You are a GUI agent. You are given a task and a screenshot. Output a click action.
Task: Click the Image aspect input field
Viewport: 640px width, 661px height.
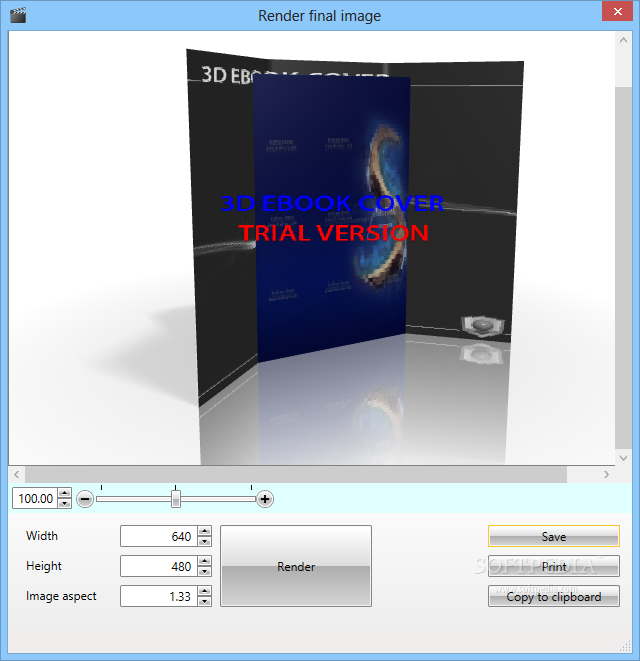coord(159,596)
